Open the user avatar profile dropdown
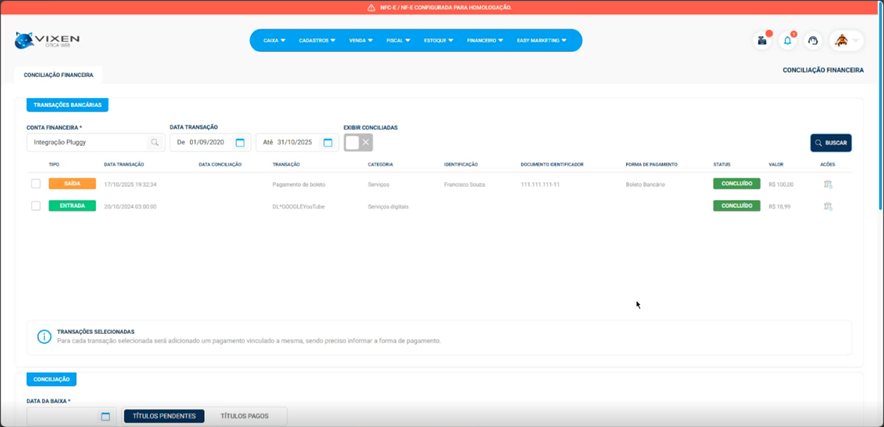This screenshot has height=427, width=884. pos(846,41)
